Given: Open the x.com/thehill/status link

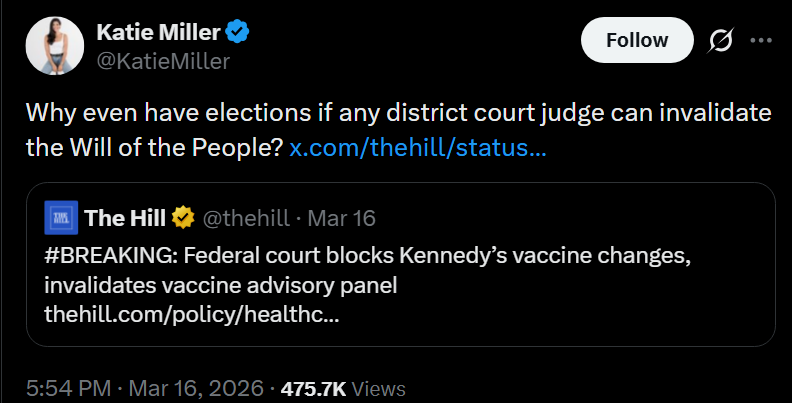Looking at the screenshot, I should pos(417,149).
